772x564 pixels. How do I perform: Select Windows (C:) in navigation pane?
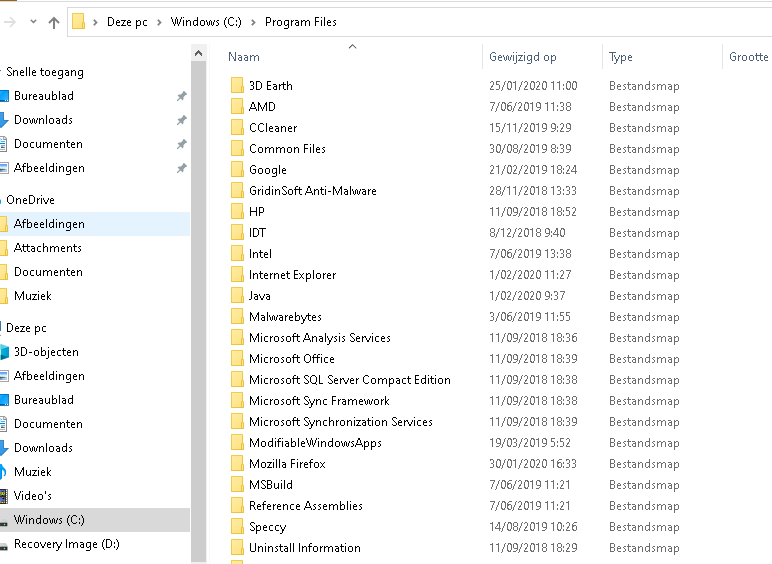48,520
